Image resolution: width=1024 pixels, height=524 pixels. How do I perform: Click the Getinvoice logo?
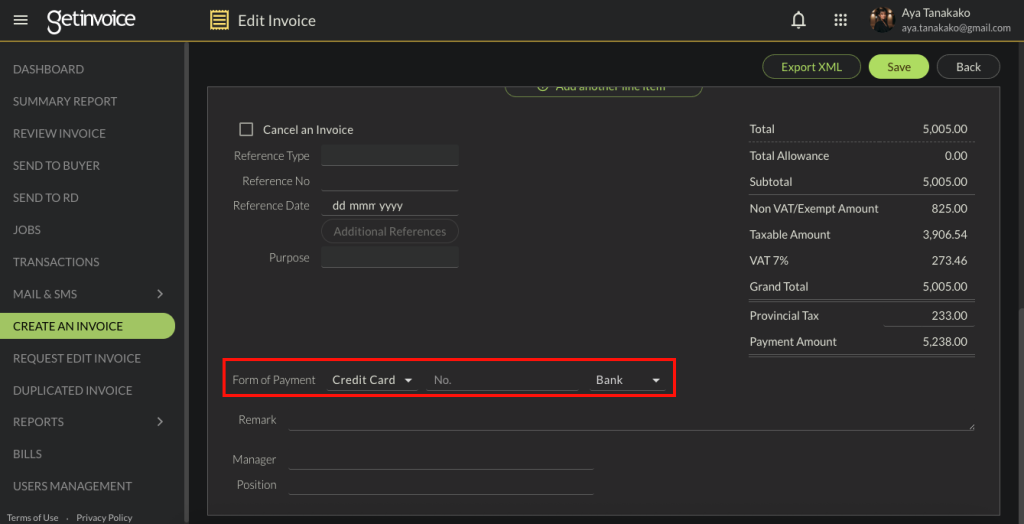point(91,20)
